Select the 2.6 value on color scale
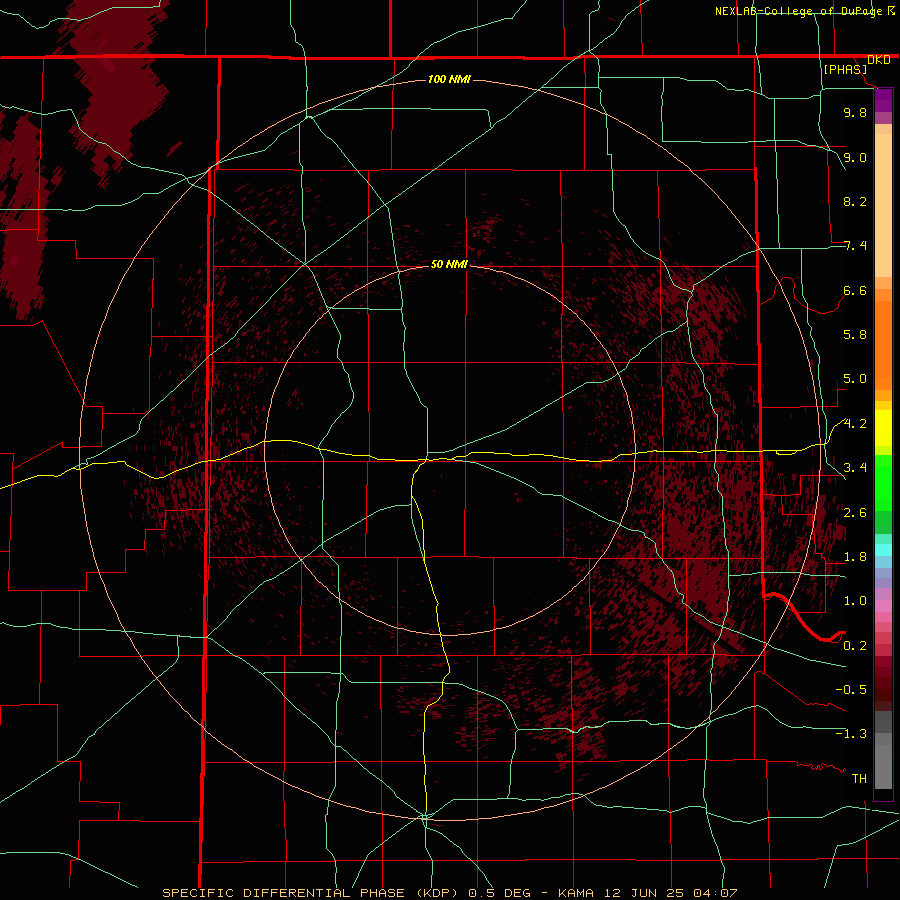Screen dimensions: 900x900 pyautogui.click(x=855, y=513)
